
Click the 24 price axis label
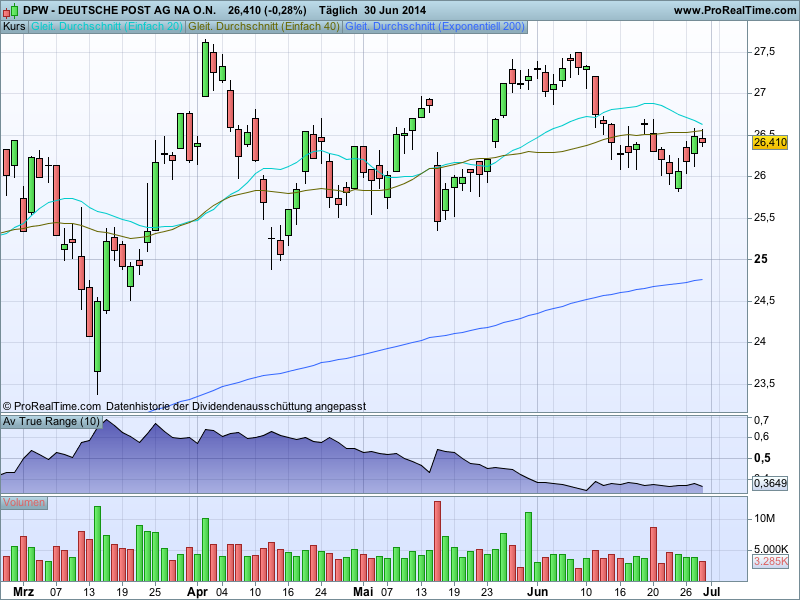point(760,342)
